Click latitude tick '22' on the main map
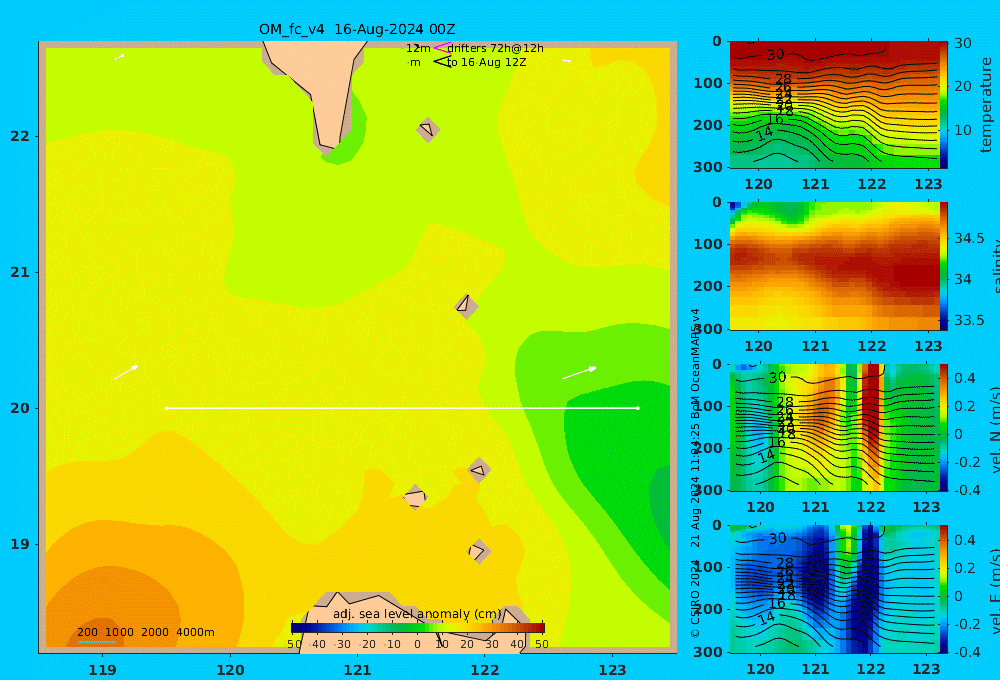 (x=20, y=136)
